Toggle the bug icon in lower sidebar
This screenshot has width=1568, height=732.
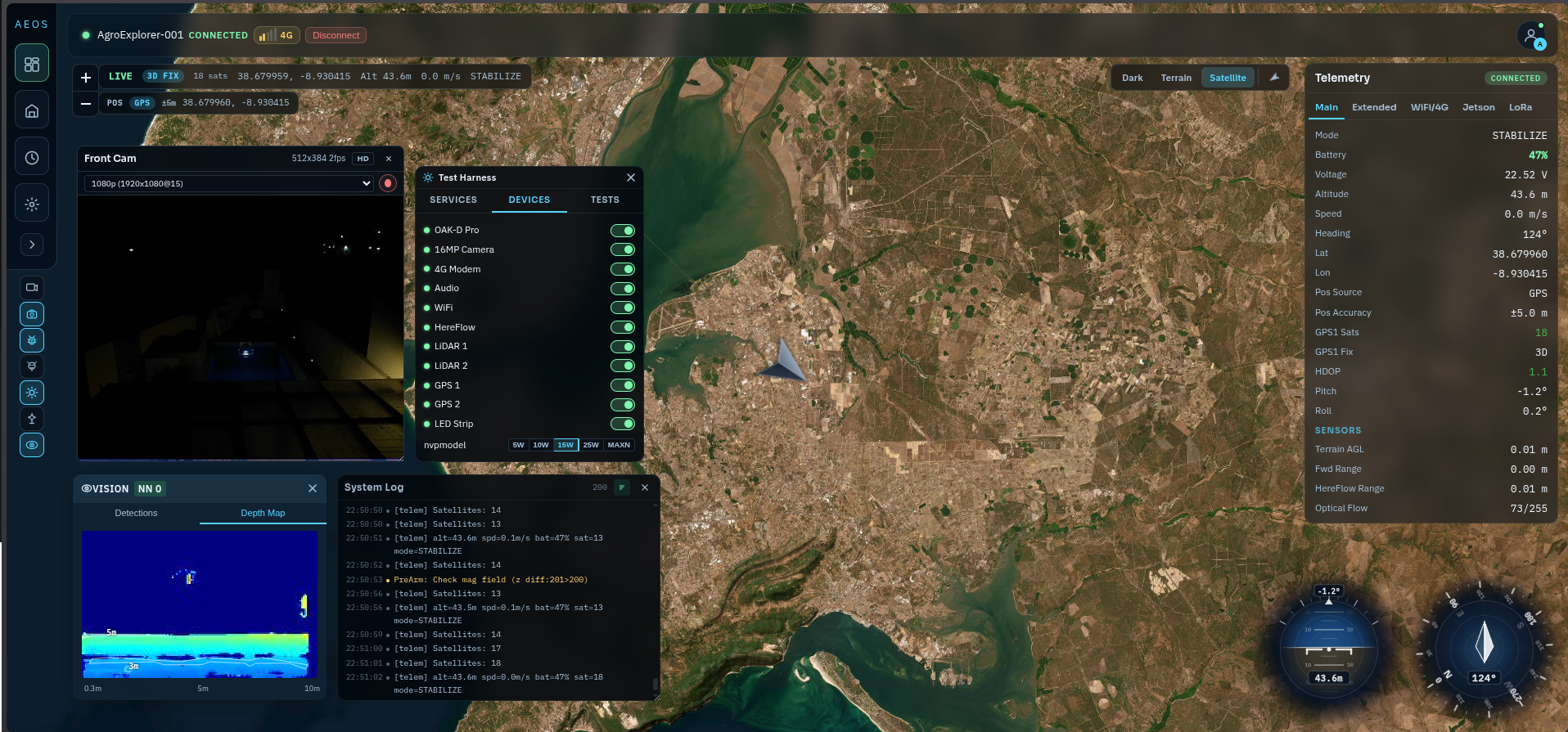pos(32,340)
